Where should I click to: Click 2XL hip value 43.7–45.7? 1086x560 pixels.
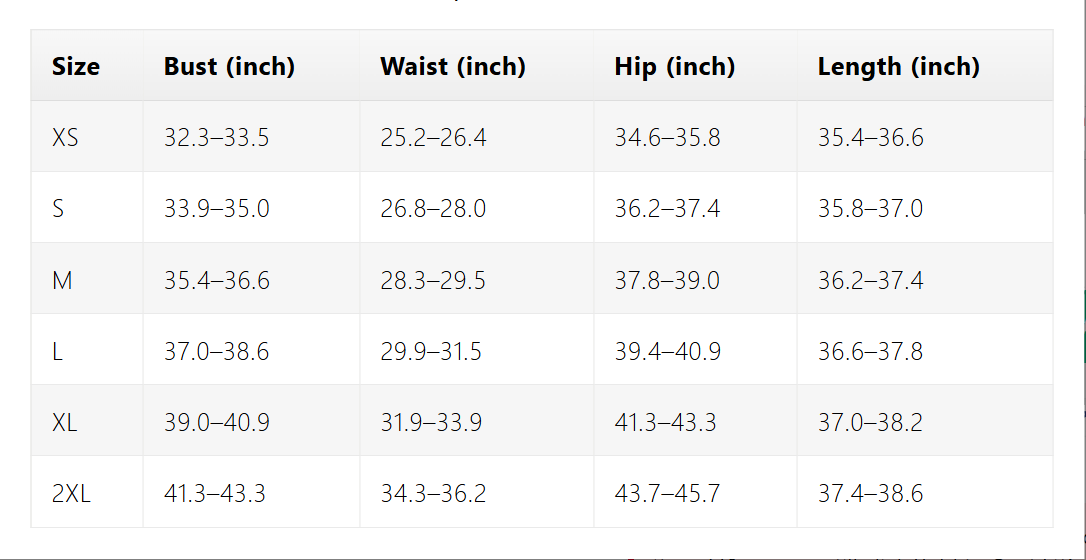pos(667,494)
